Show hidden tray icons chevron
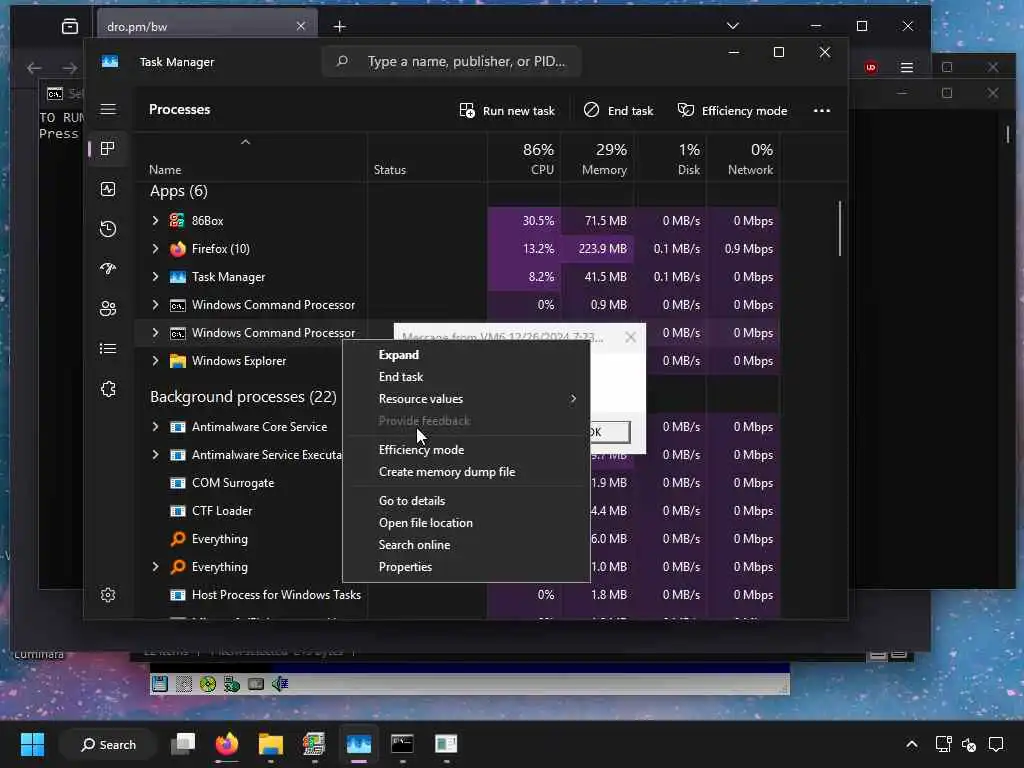The image size is (1024, 768). 912,744
